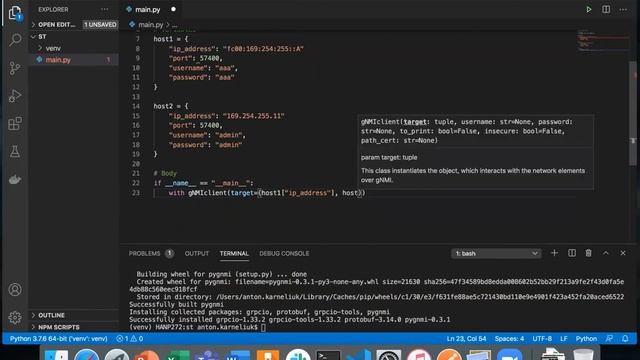Image resolution: width=640 pixels, height=360 pixels.
Task: Create a new terminal with the plus icon
Action: pos(554,253)
